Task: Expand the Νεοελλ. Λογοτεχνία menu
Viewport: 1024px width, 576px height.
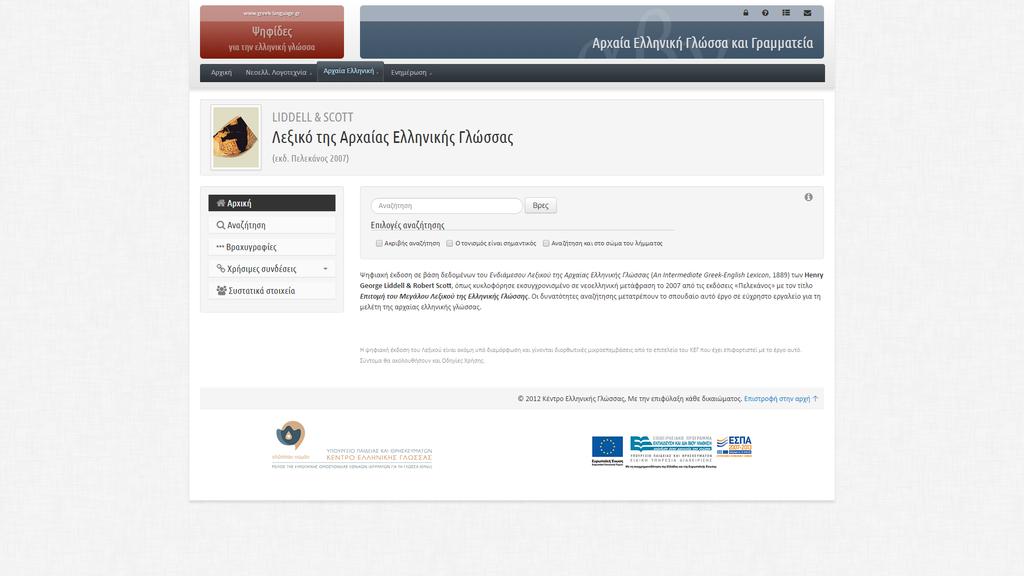Action: point(278,72)
